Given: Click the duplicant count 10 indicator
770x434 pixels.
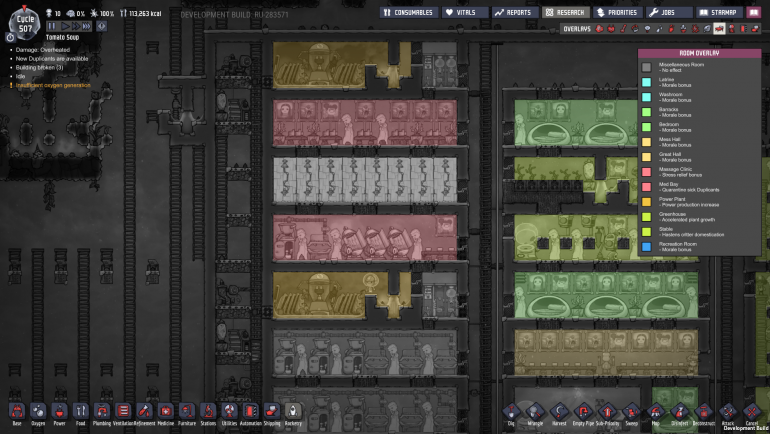Looking at the screenshot, I should pyautogui.click(x=54, y=13).
